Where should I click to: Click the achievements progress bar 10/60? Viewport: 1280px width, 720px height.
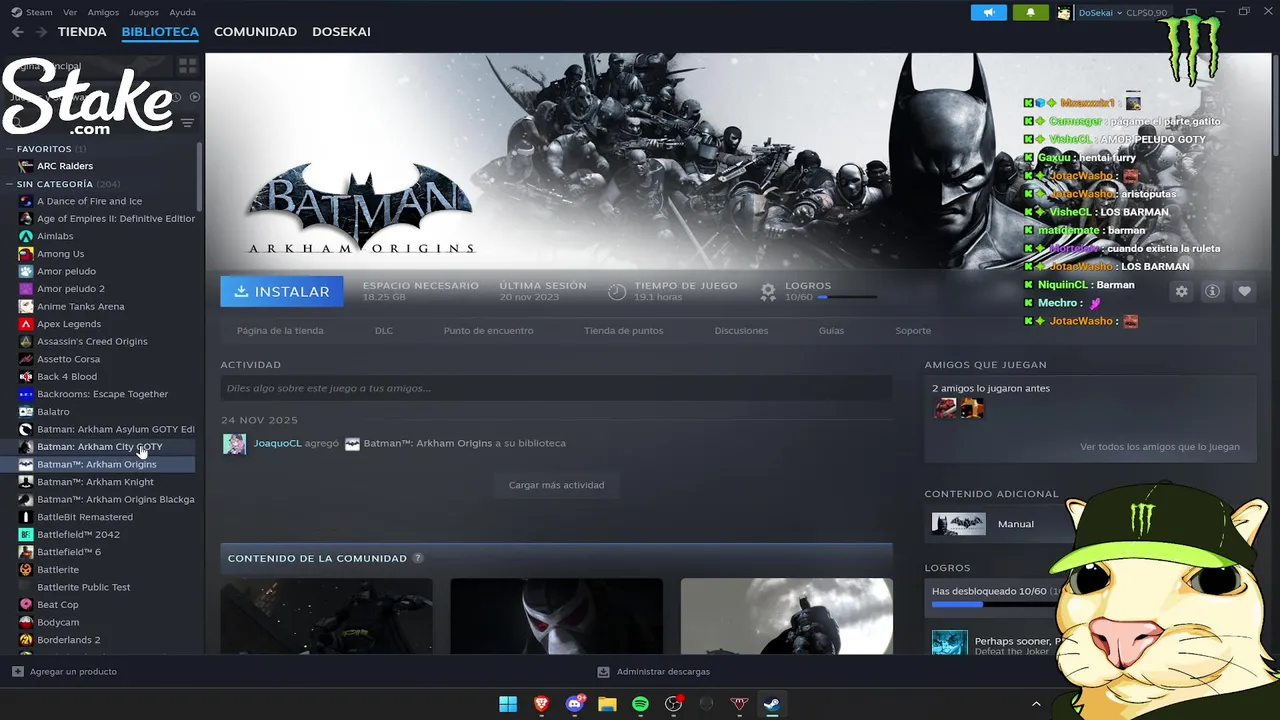pos(848,297)
